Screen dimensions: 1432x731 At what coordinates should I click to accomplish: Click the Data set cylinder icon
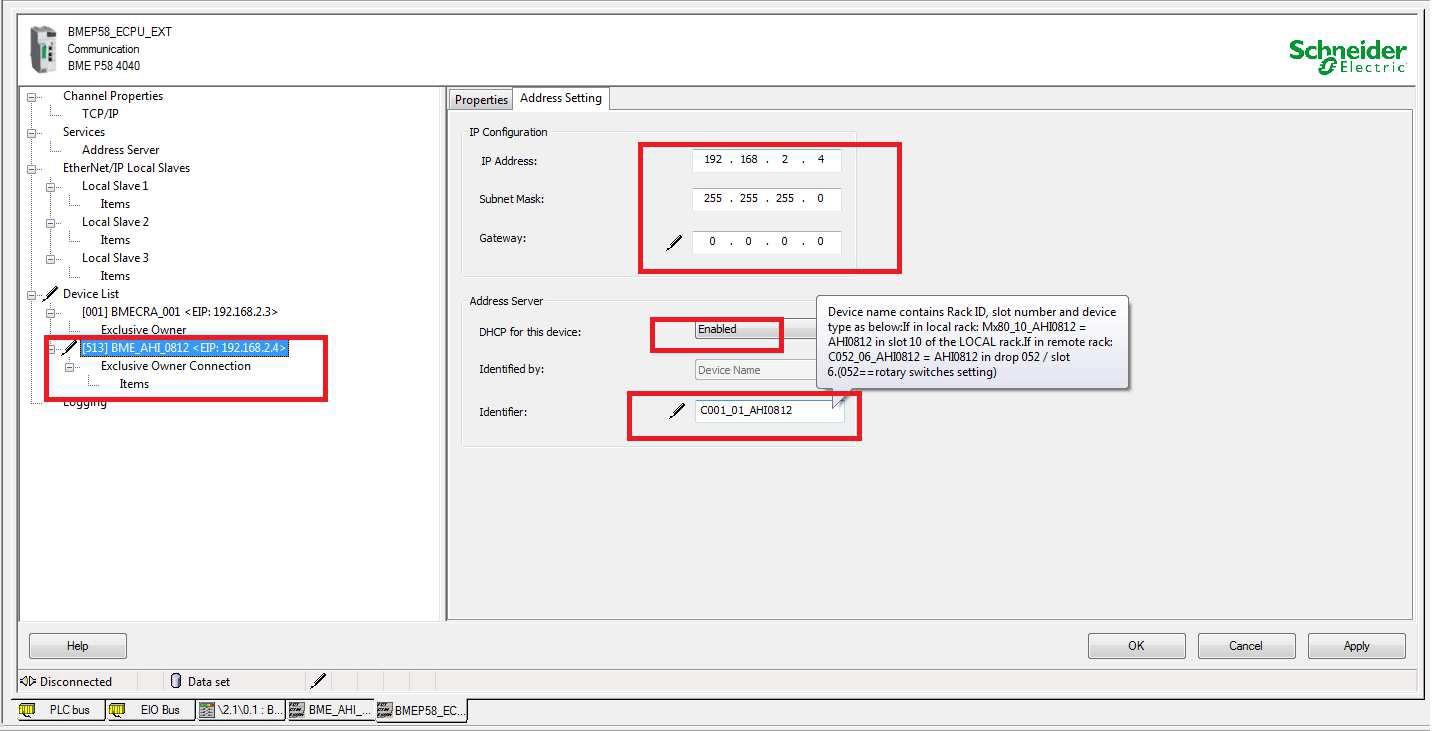click(x=176, y=681)
